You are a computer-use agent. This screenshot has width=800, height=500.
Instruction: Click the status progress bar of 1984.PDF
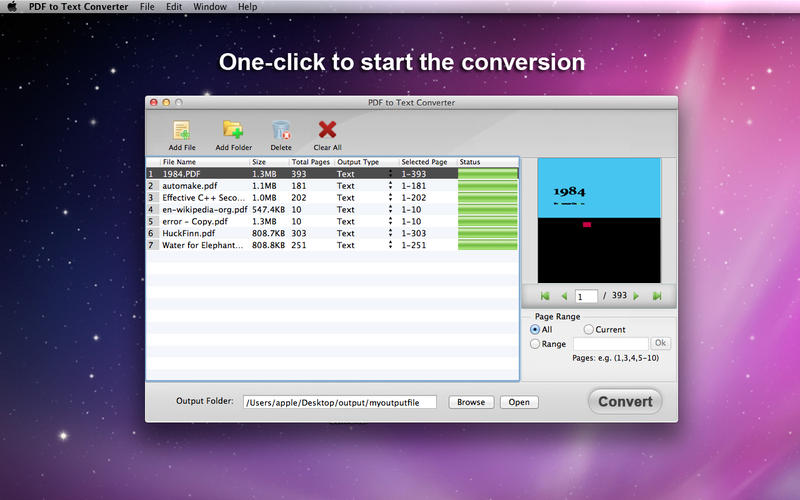pyautogui.click(x=488, y=173)
